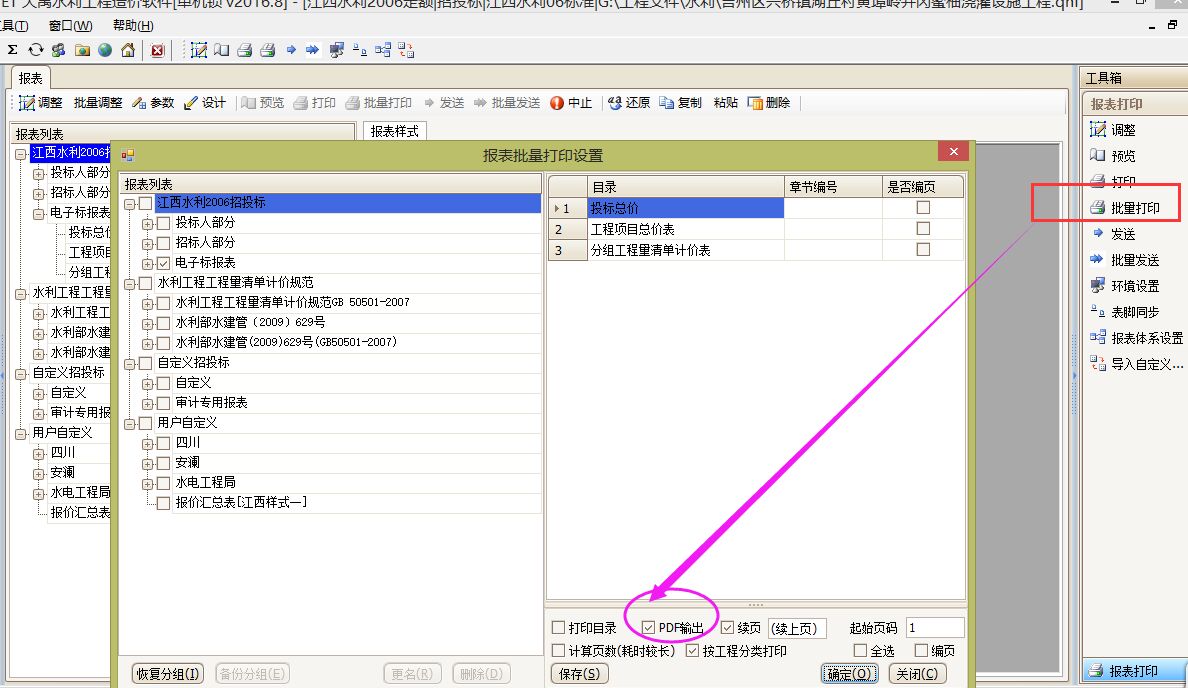This screenshot has height=688, width=1188.
Task: Expand 投标人部分 node in dialog tree
Action: (x=148, y=223)
